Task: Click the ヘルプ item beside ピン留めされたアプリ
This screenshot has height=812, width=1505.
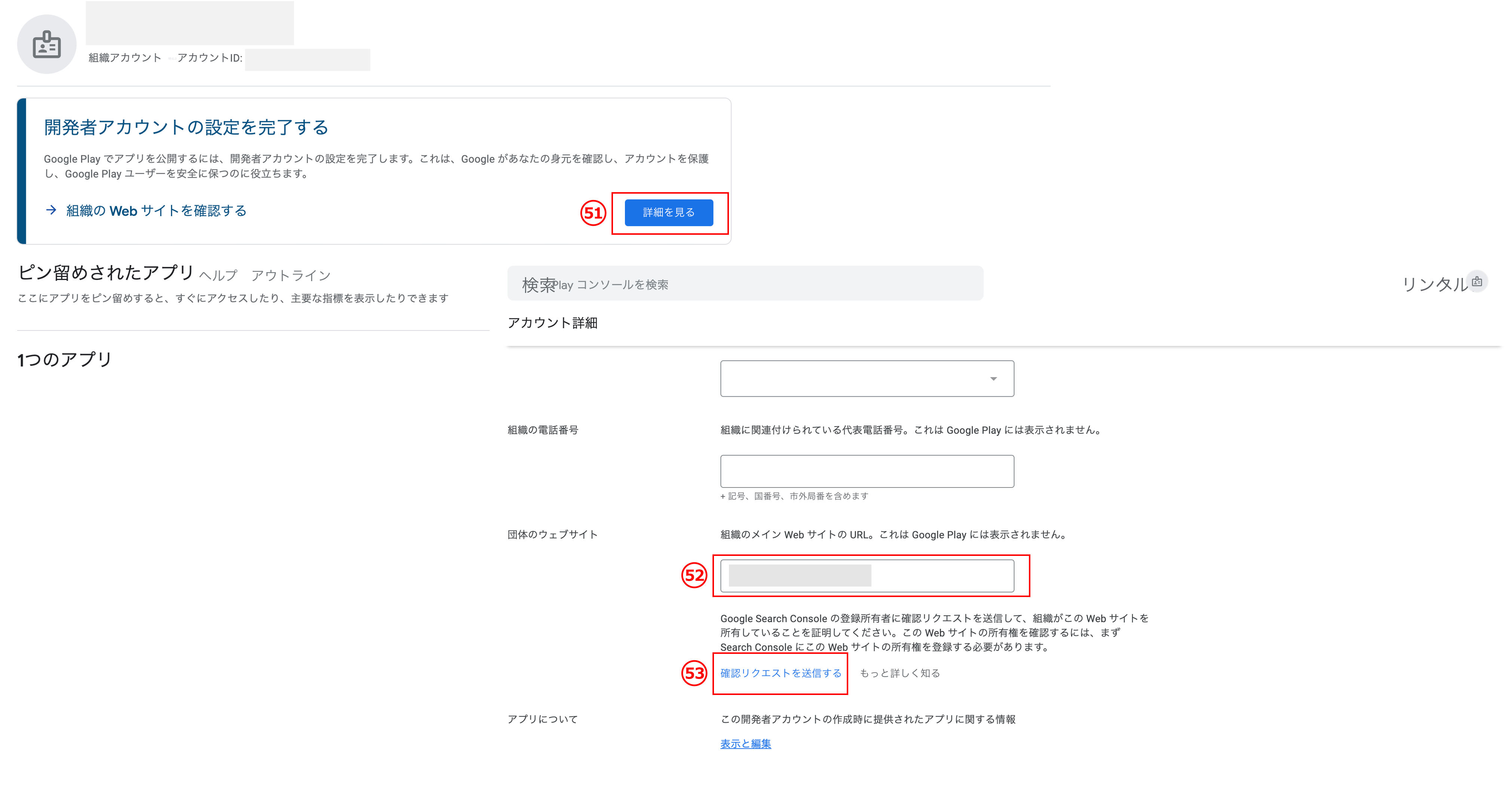Action: click(218, 275)
